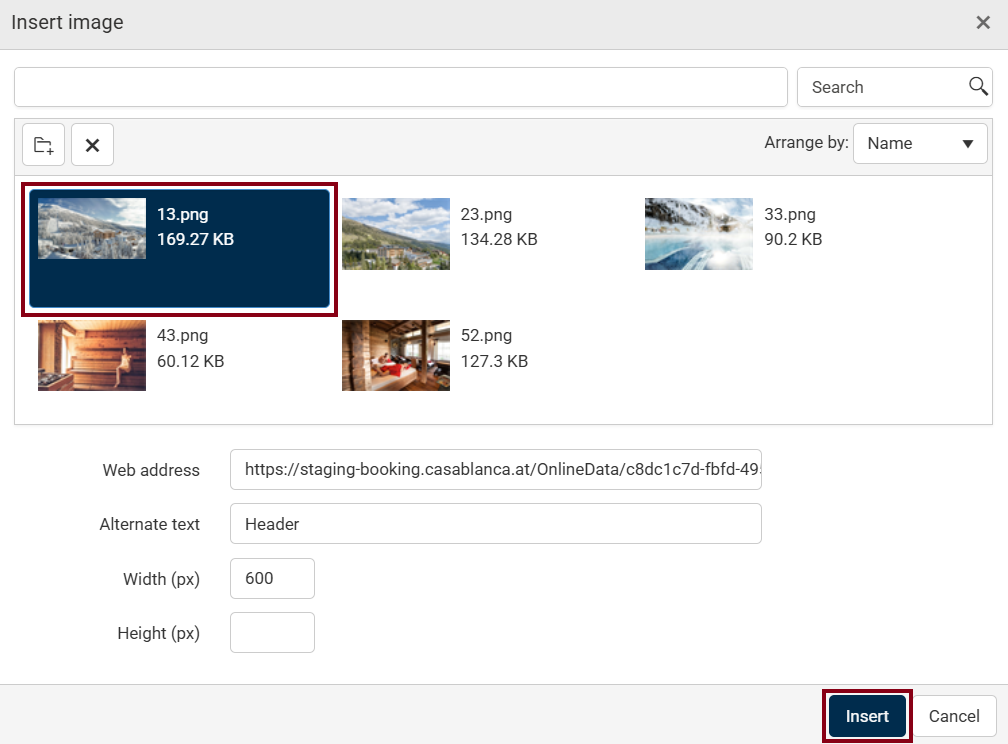Click the 52.png file name
The image size is (1008, 744).
[486, 335]
